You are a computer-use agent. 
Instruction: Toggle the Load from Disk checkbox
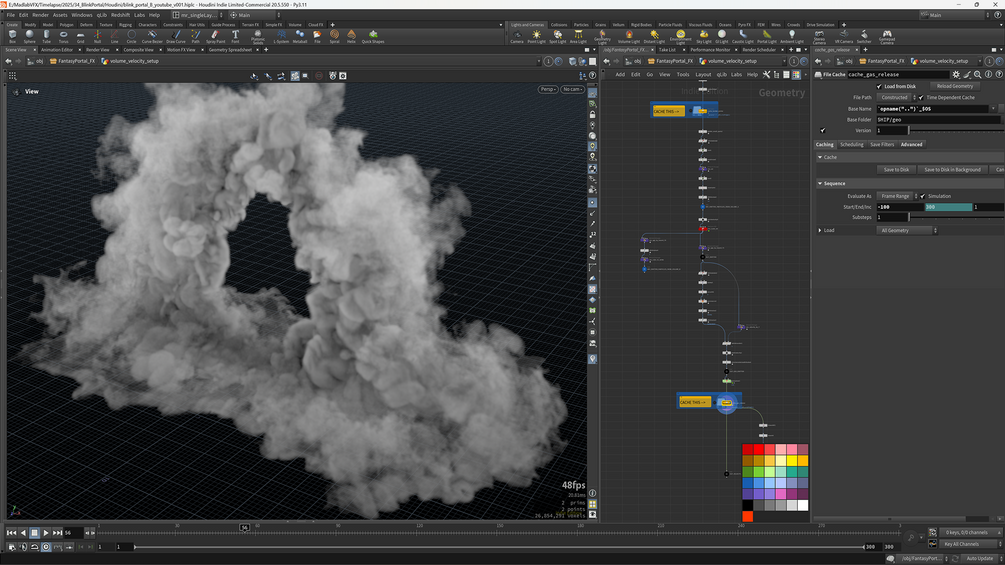(x=880, y=86)
